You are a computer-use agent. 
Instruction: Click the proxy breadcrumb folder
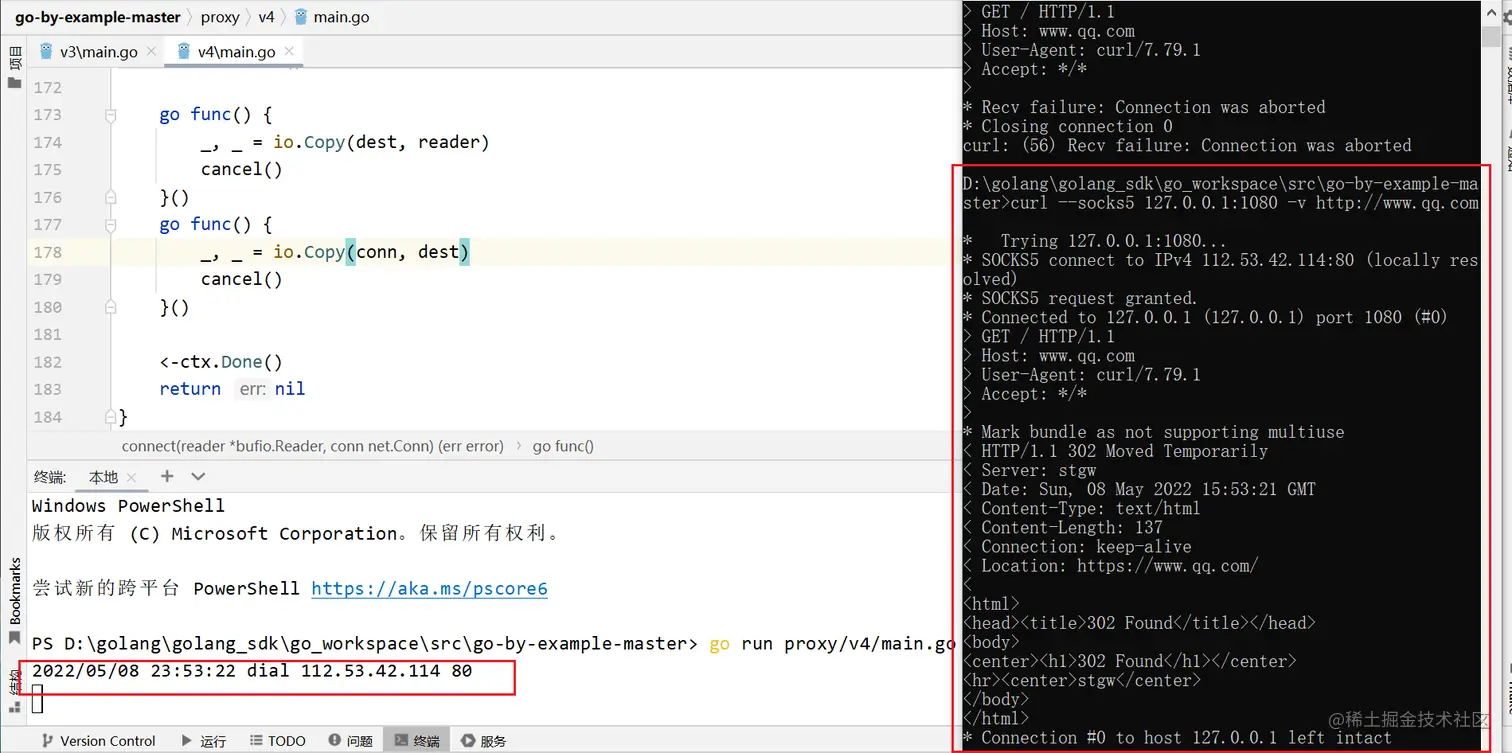220,17
